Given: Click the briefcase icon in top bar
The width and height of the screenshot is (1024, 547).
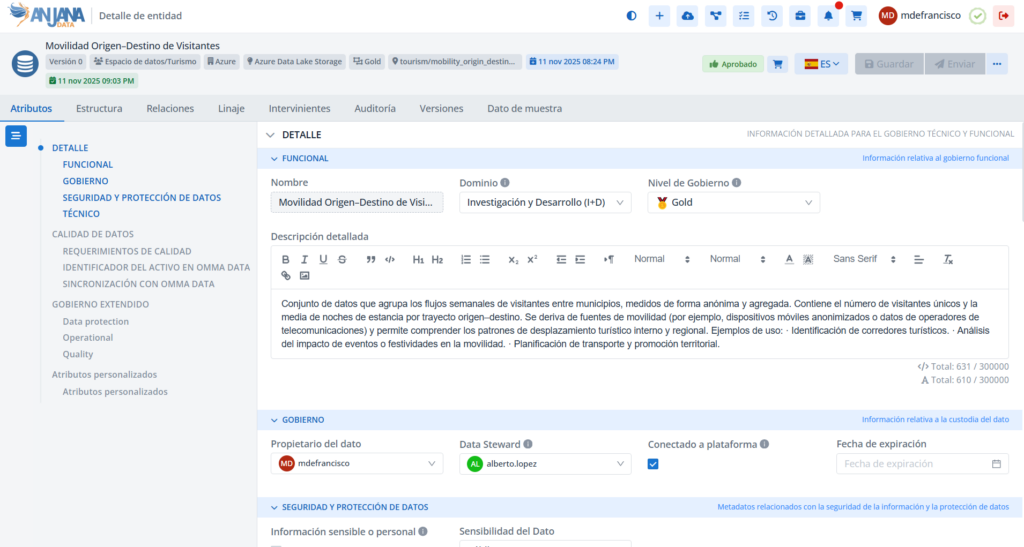Looking at the screenshot, I should 800,16.
